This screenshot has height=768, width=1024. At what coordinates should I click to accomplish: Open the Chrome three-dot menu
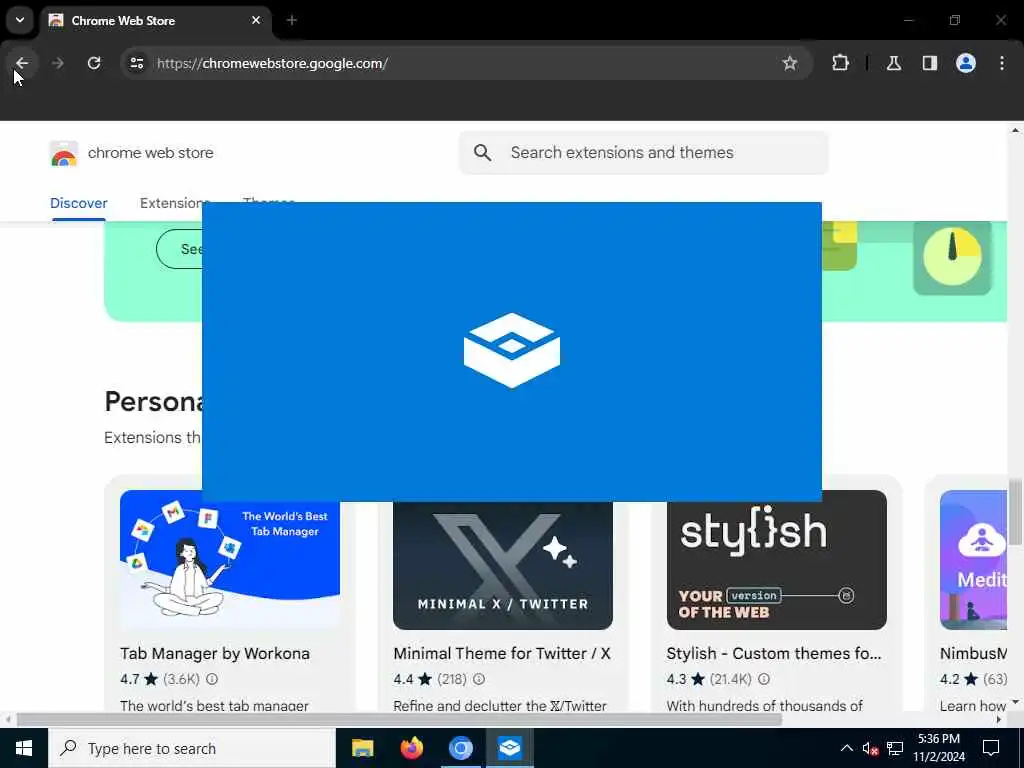pyautogui.click(x=1001, y=63)
